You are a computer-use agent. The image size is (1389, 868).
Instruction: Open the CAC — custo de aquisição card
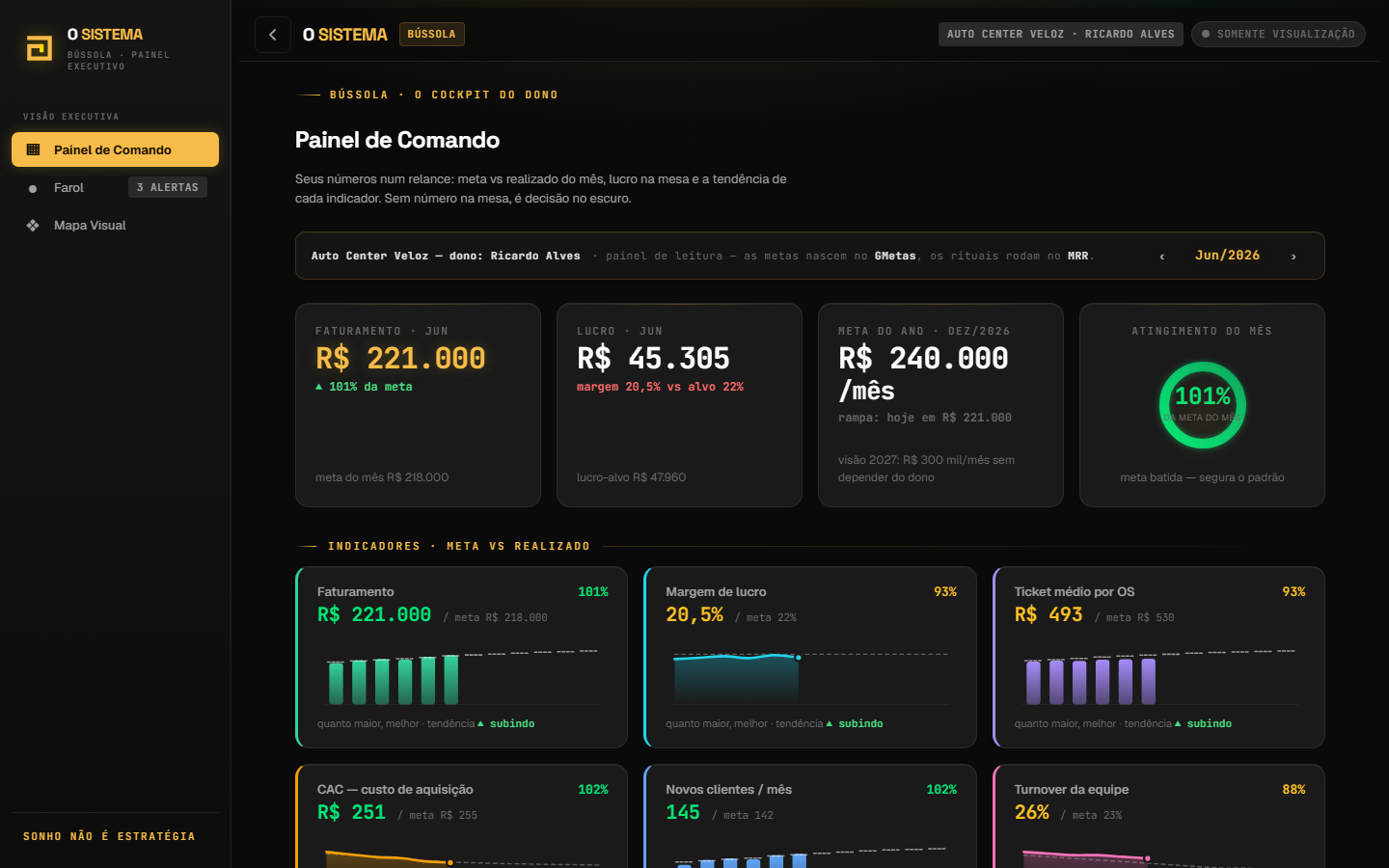tap(461, 816)
